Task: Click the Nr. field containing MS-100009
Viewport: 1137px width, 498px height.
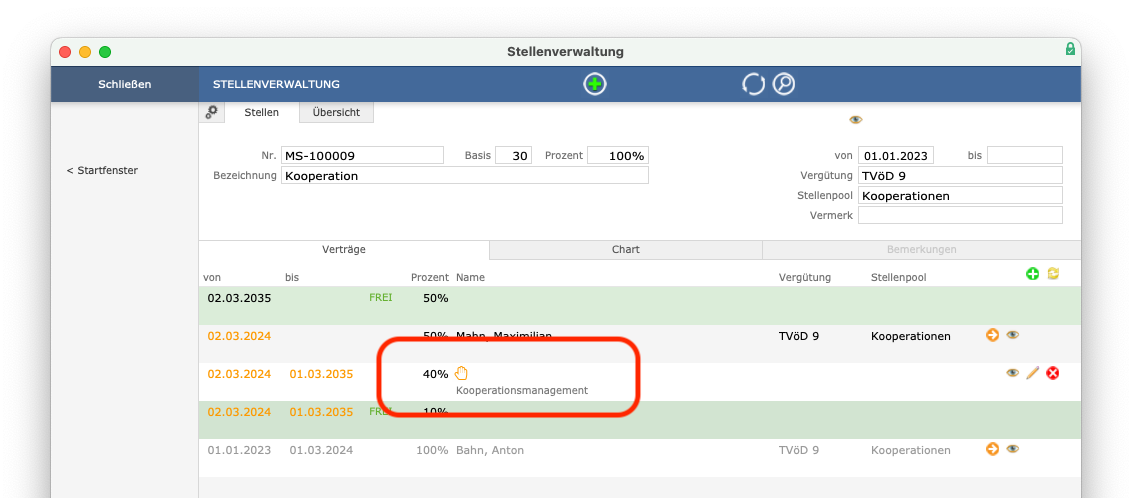Action: pos(362,155)
